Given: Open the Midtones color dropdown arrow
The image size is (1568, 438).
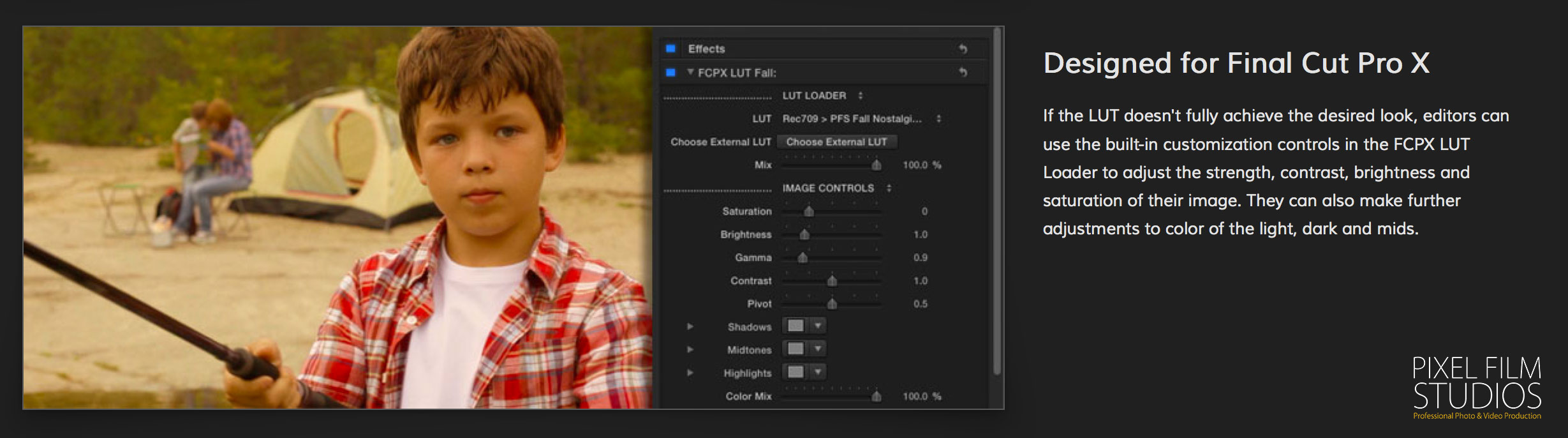Looking at the screenshot, I should (818, 349).
